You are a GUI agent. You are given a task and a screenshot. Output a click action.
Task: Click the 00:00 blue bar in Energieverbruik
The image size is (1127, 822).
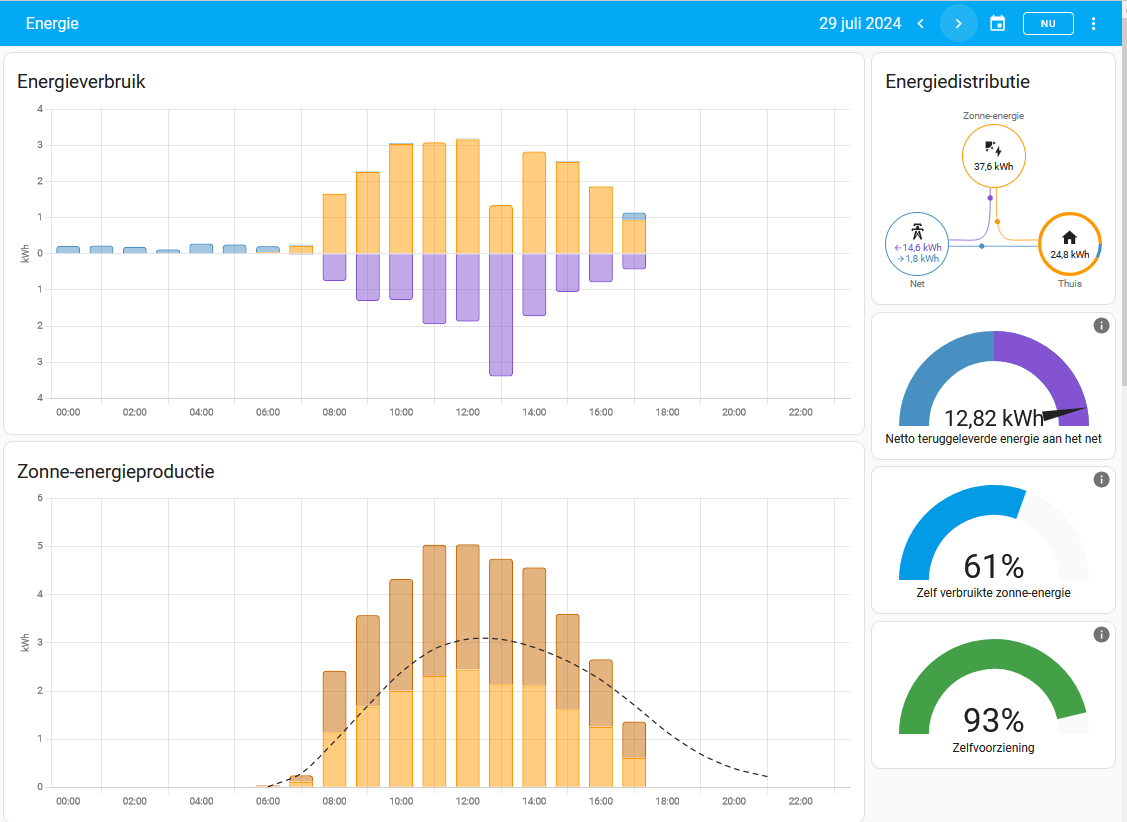click(x=68, y=249)
